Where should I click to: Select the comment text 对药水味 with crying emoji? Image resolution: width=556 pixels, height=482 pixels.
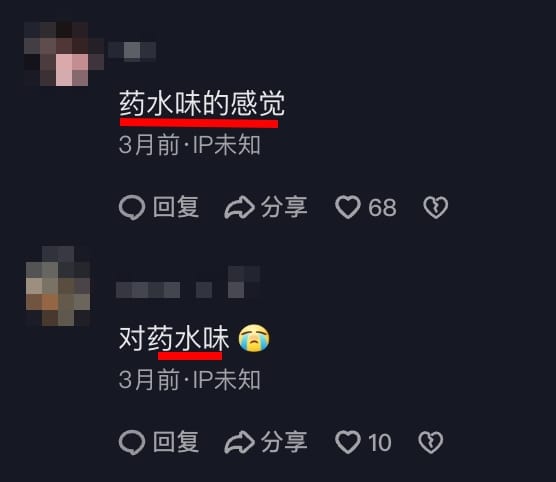pos(194,338)
